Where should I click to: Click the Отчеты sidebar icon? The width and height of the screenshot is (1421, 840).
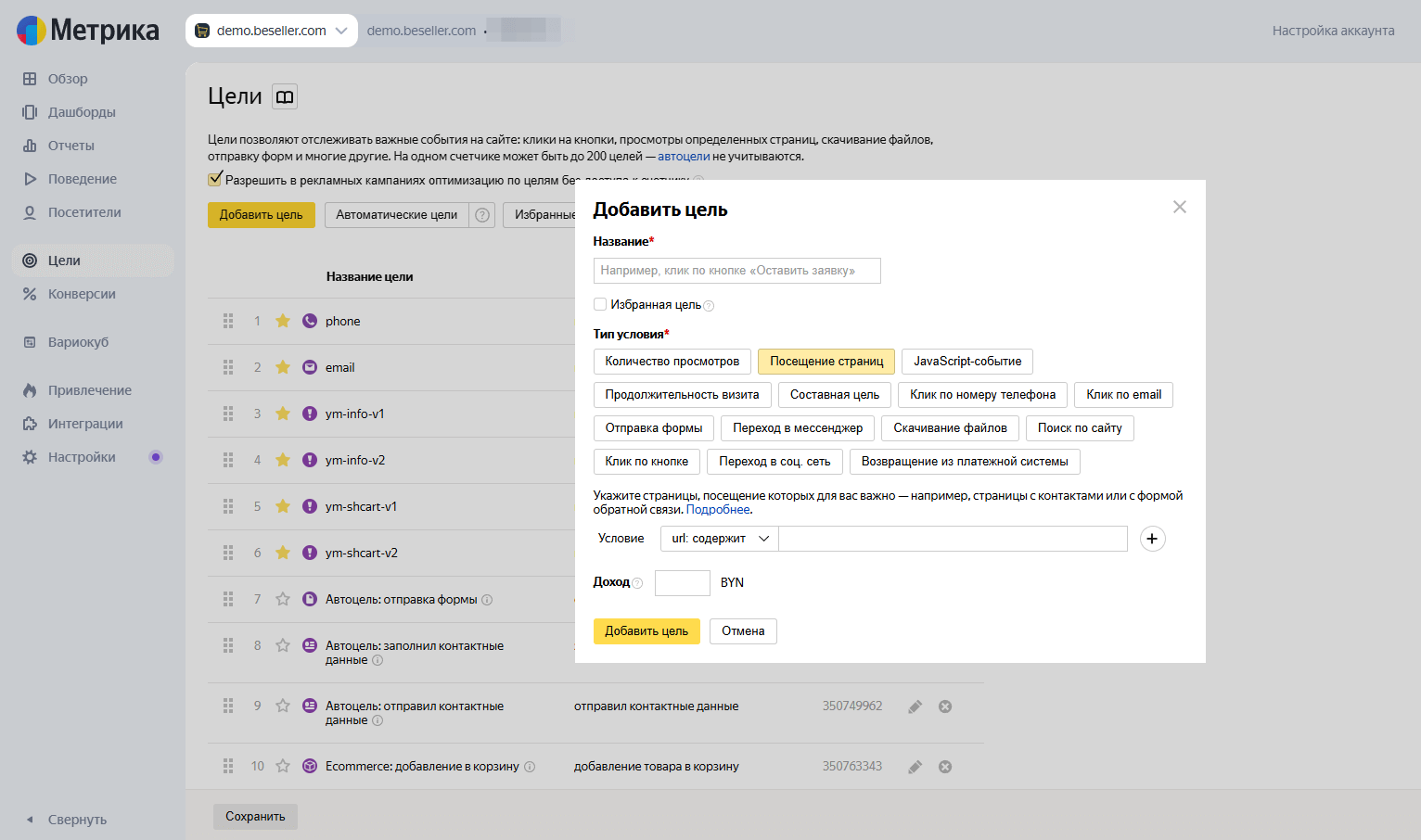[30, 146]
